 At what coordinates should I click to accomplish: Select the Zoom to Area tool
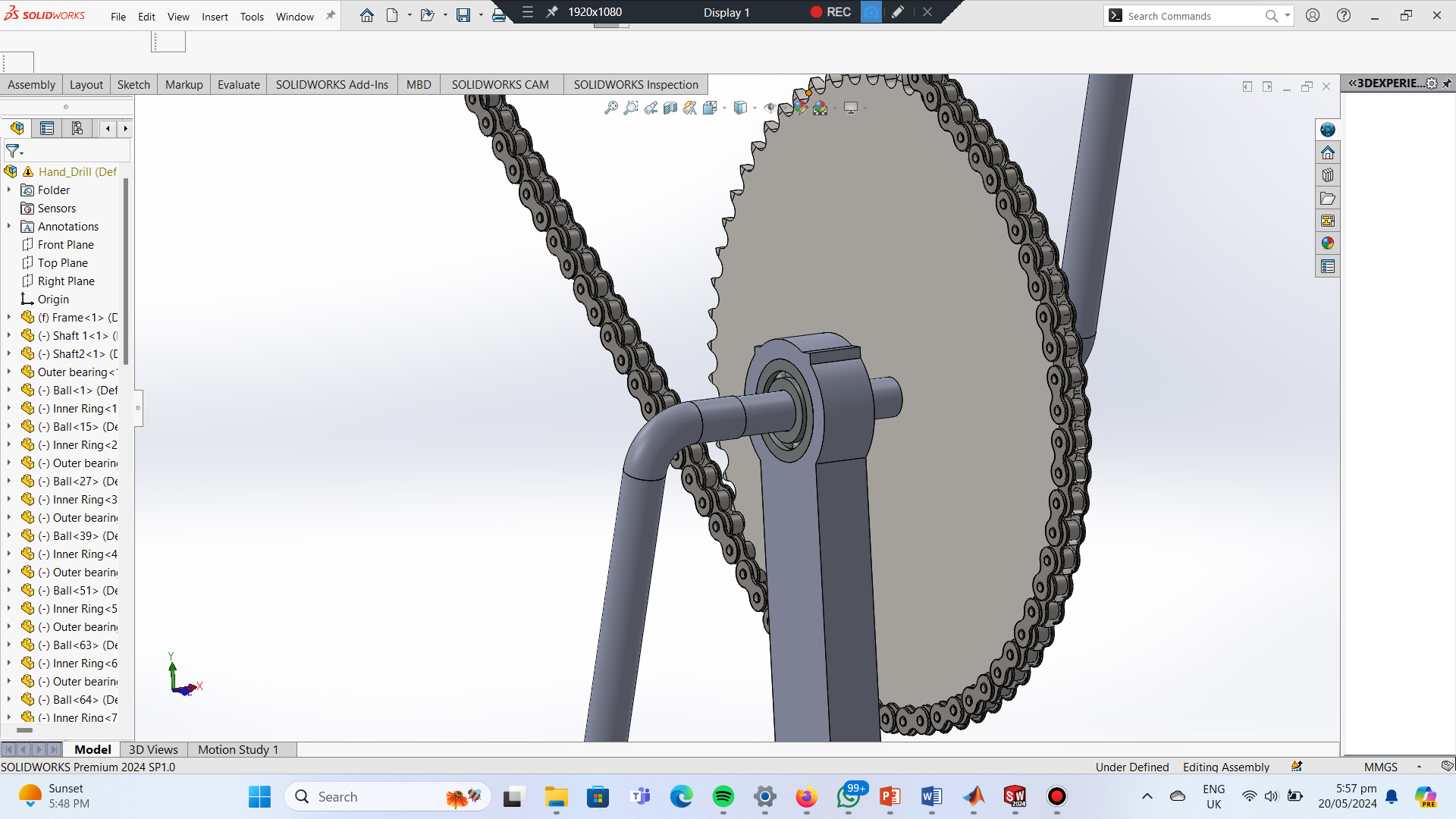click(630, 108)
